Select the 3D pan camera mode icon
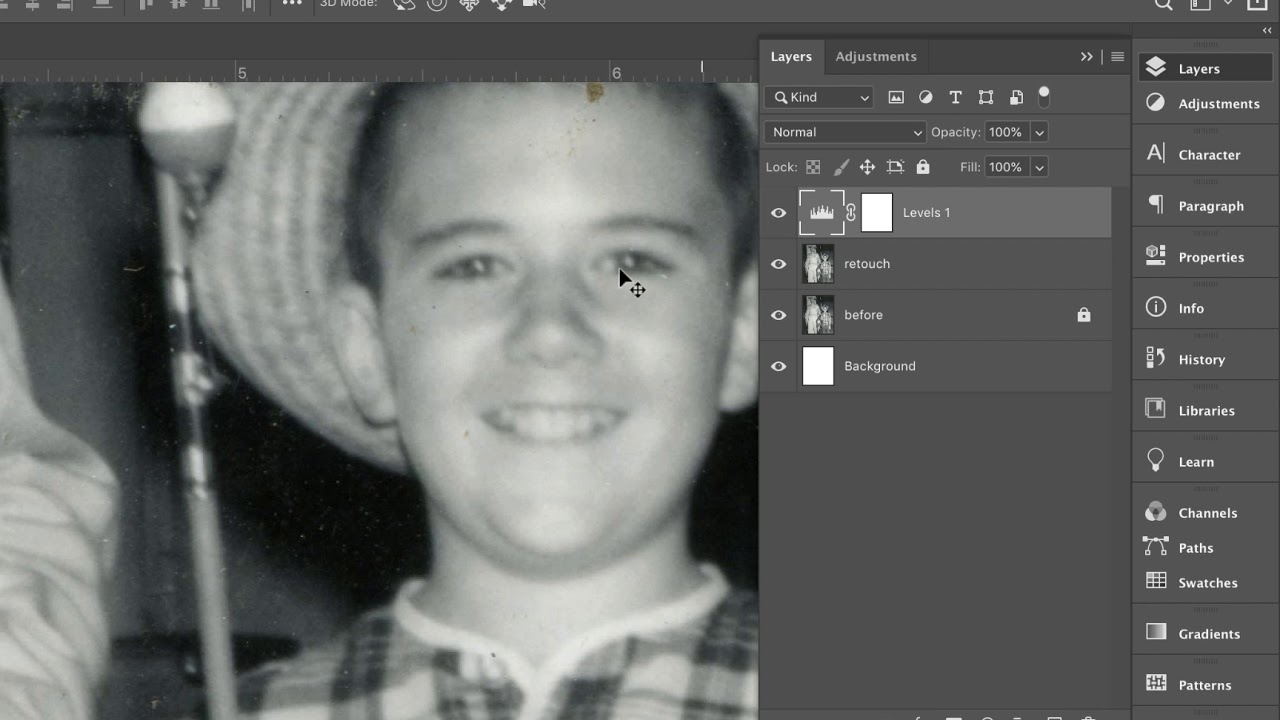 [x=469, y=4]
